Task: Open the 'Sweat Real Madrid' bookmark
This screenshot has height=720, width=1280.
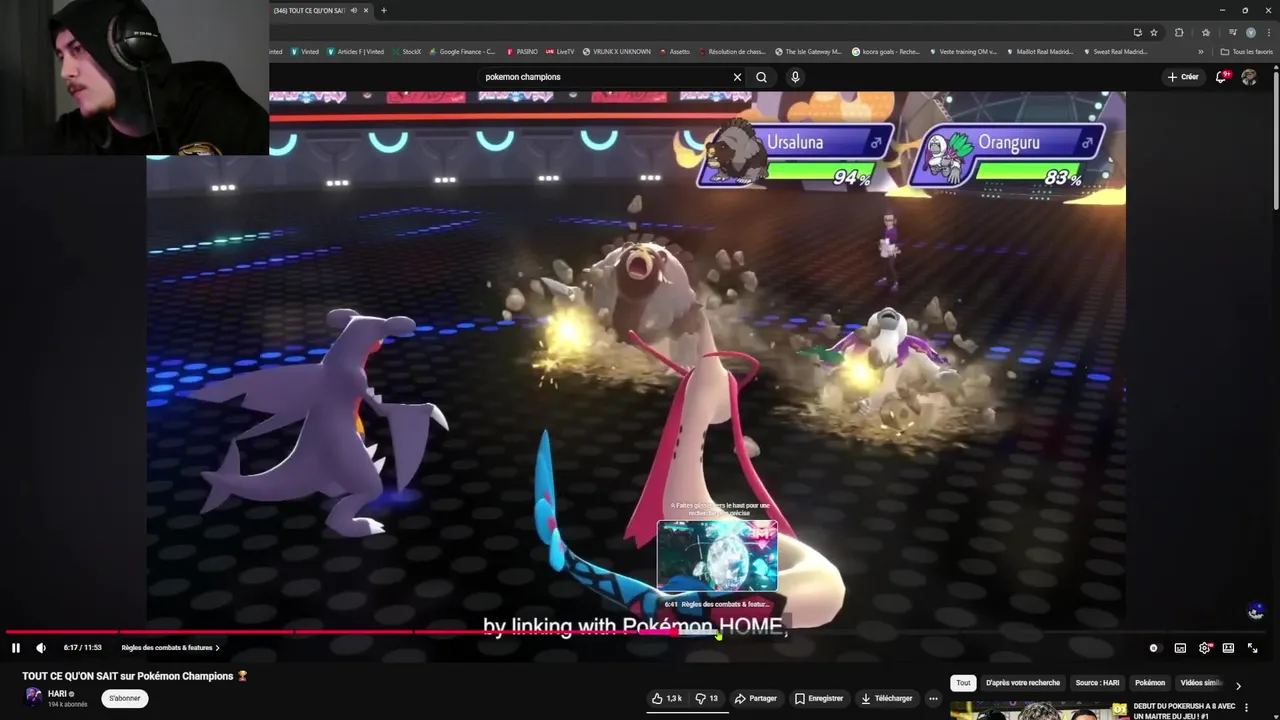Action: tap(1116, 52)
